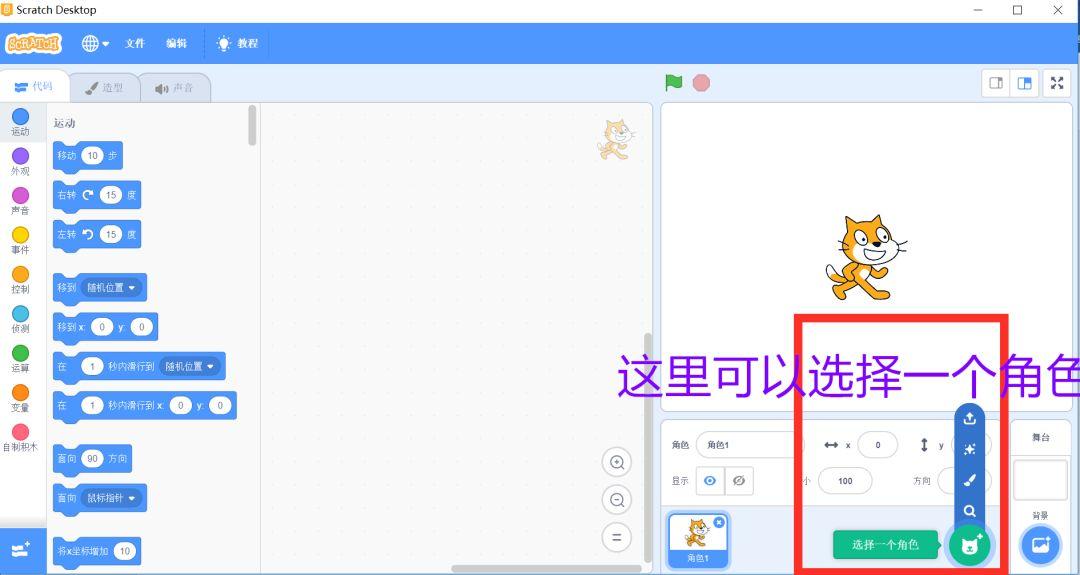
Task: Click the green flag to run
Action: [674, 83]
